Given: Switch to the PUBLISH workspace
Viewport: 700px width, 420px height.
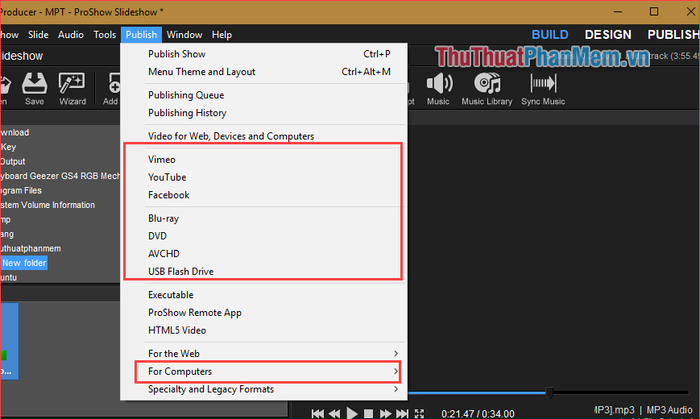Looking at the screenshot, I should [x=673, y=34].
